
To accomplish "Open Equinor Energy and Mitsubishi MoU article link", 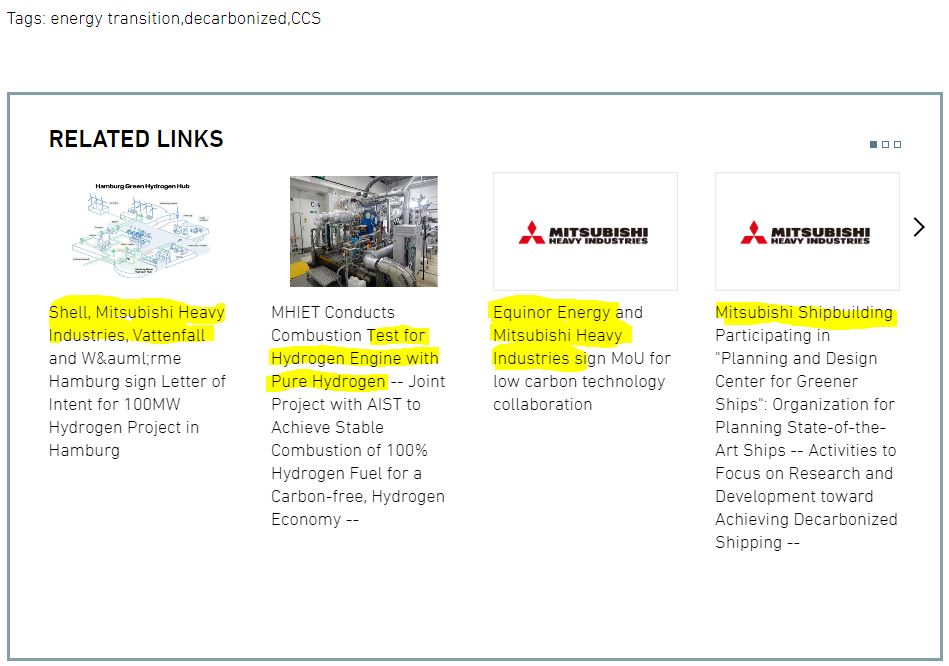I will pyautogui.click(x=582, y=358).
